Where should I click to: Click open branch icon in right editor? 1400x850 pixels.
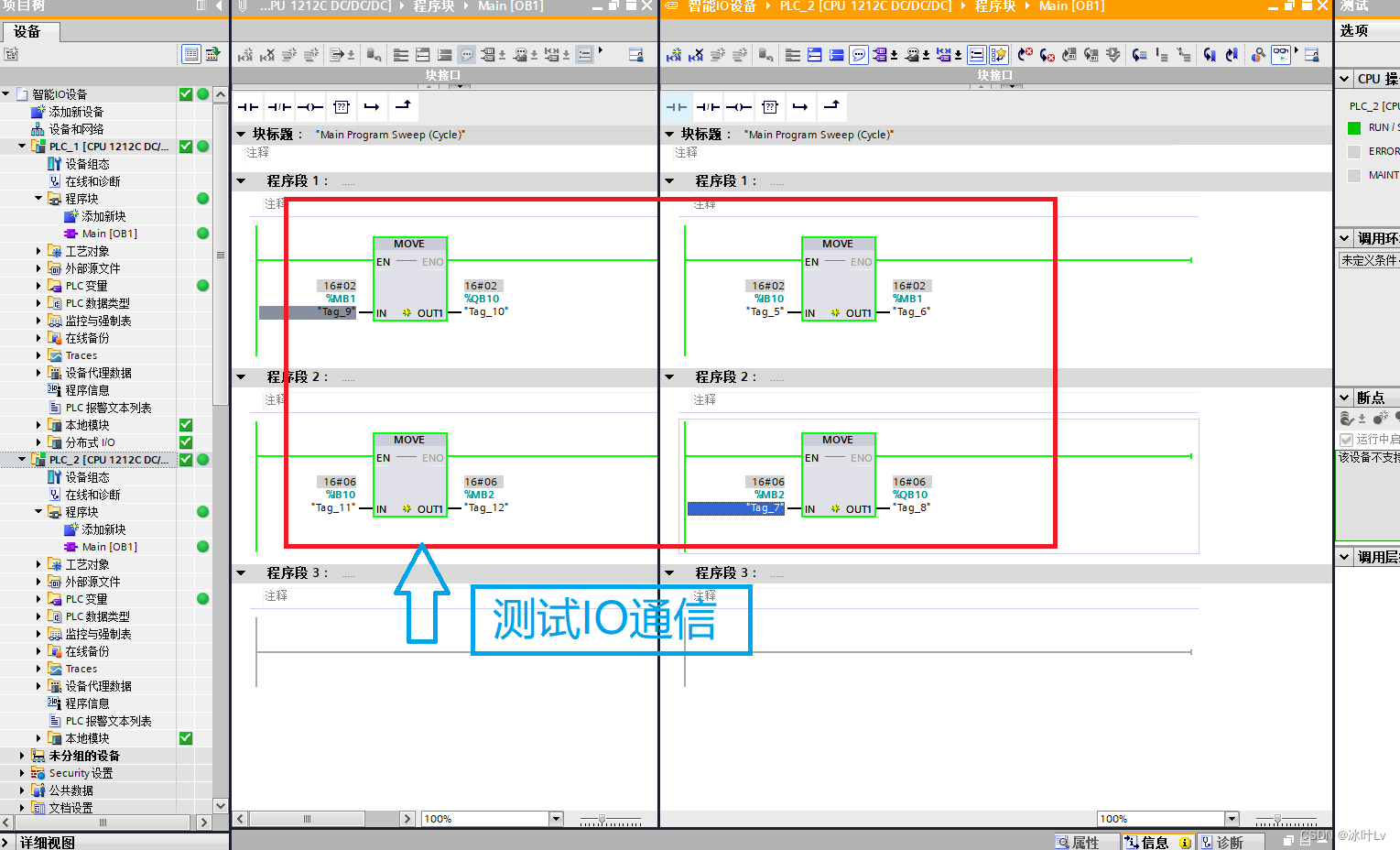[800, 107]
